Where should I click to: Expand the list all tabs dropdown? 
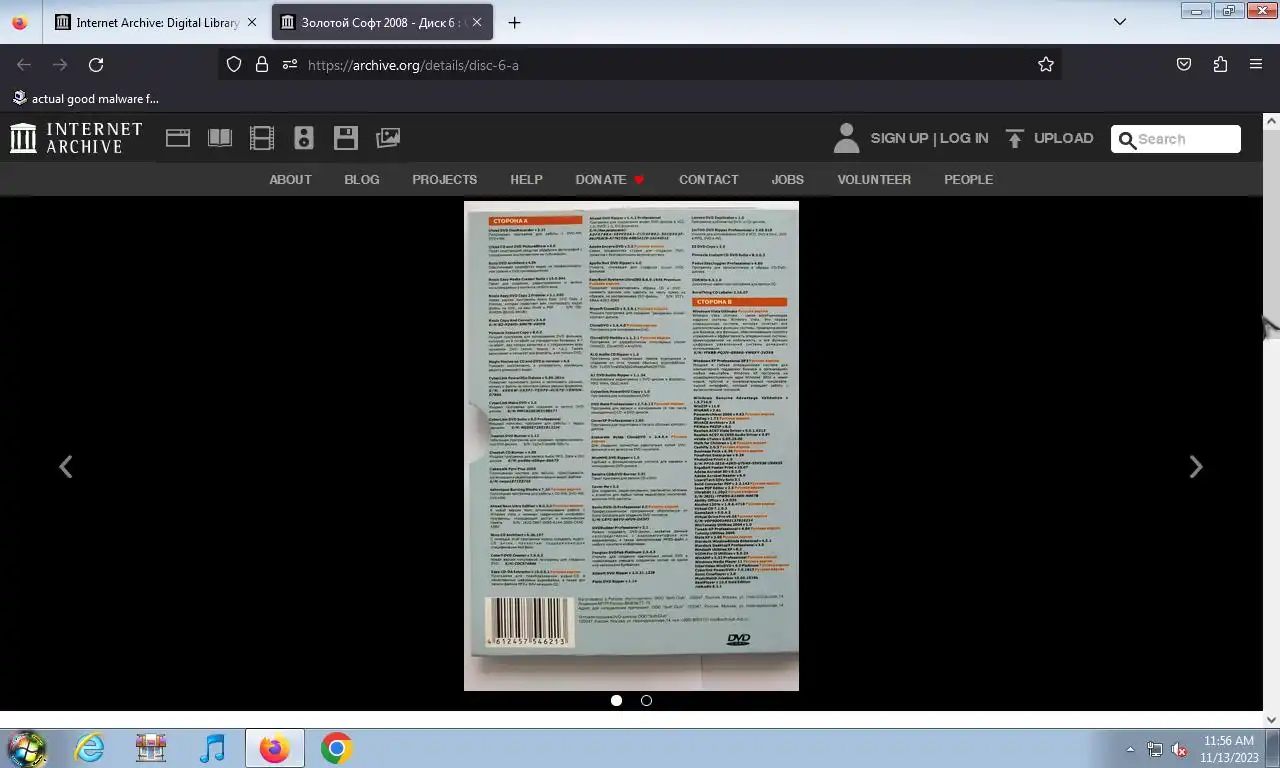point(1120,22)
